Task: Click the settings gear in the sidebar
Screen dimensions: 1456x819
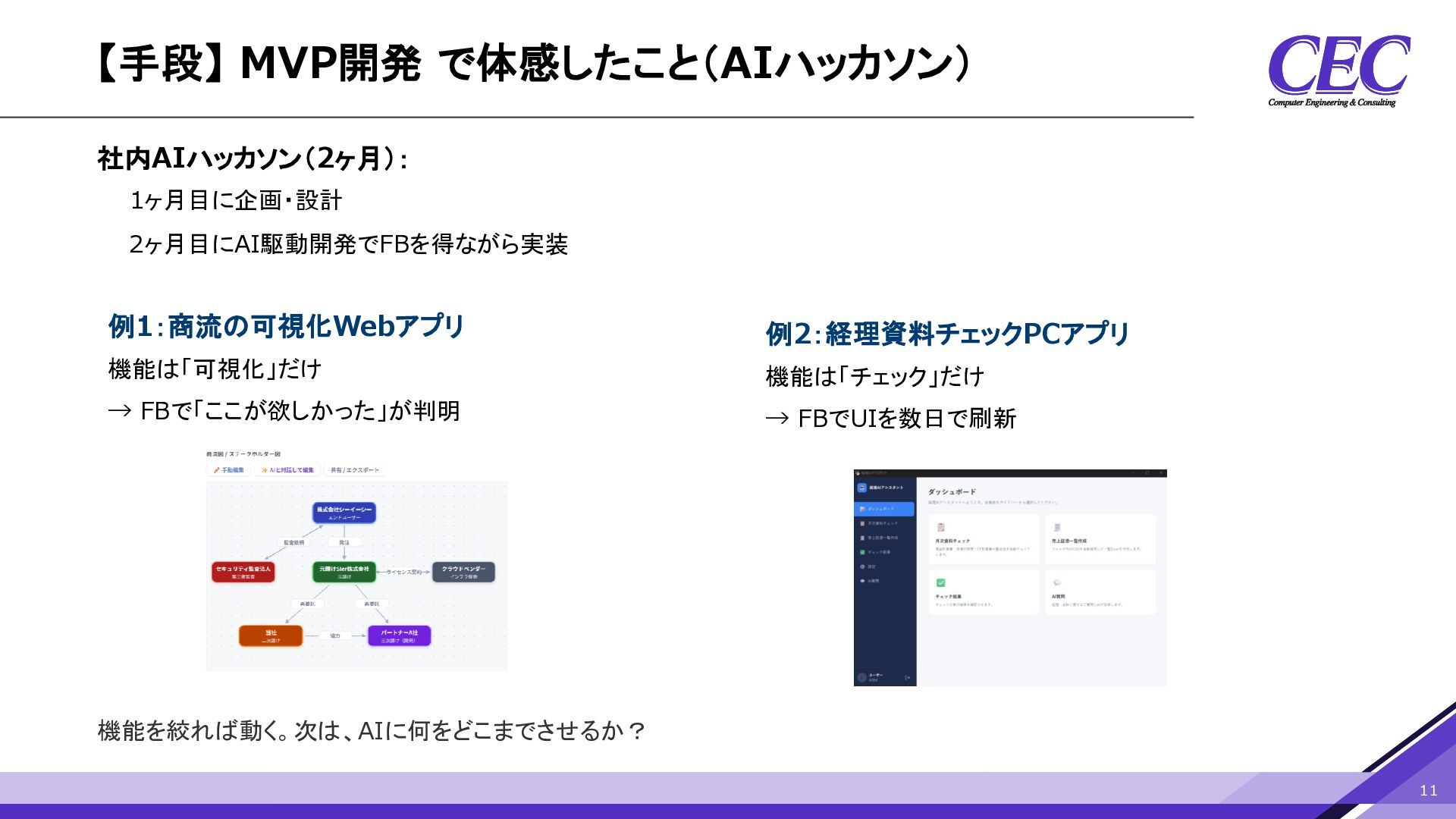Action: [863, 566]
